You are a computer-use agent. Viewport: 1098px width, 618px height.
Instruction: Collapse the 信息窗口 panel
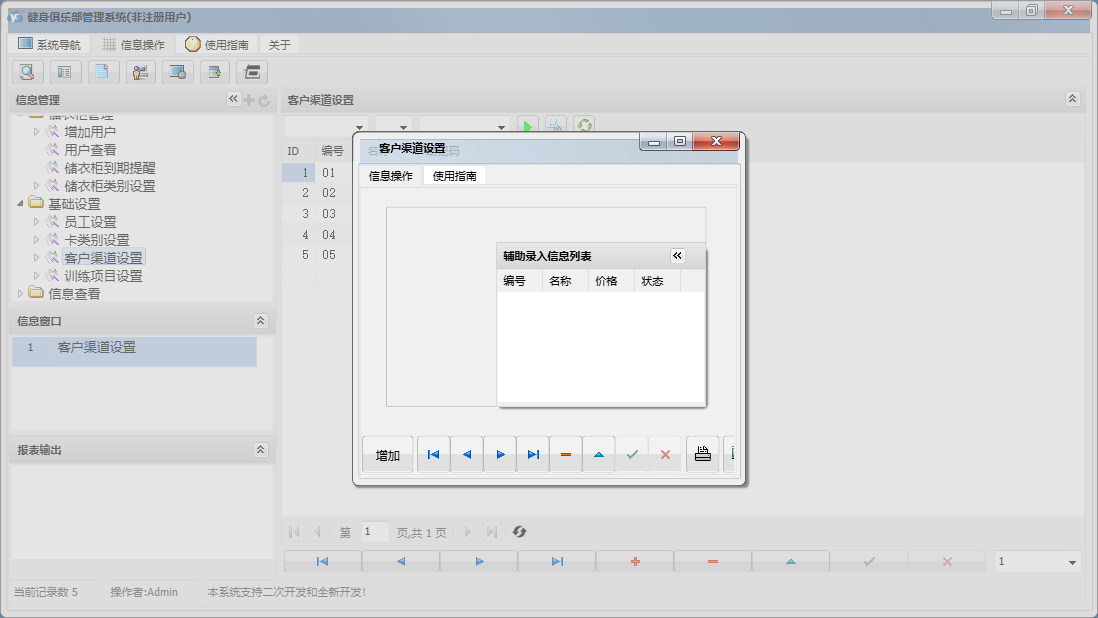[x=261, y=321]
